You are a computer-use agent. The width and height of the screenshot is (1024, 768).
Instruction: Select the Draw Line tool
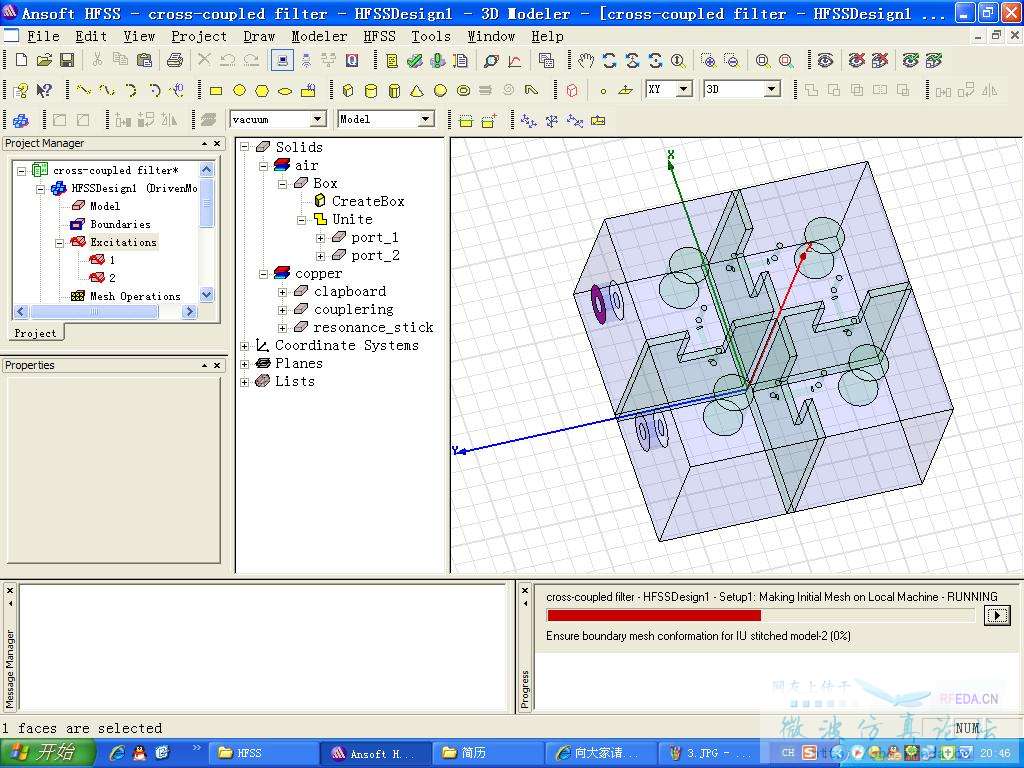click(x=83, y=90)
